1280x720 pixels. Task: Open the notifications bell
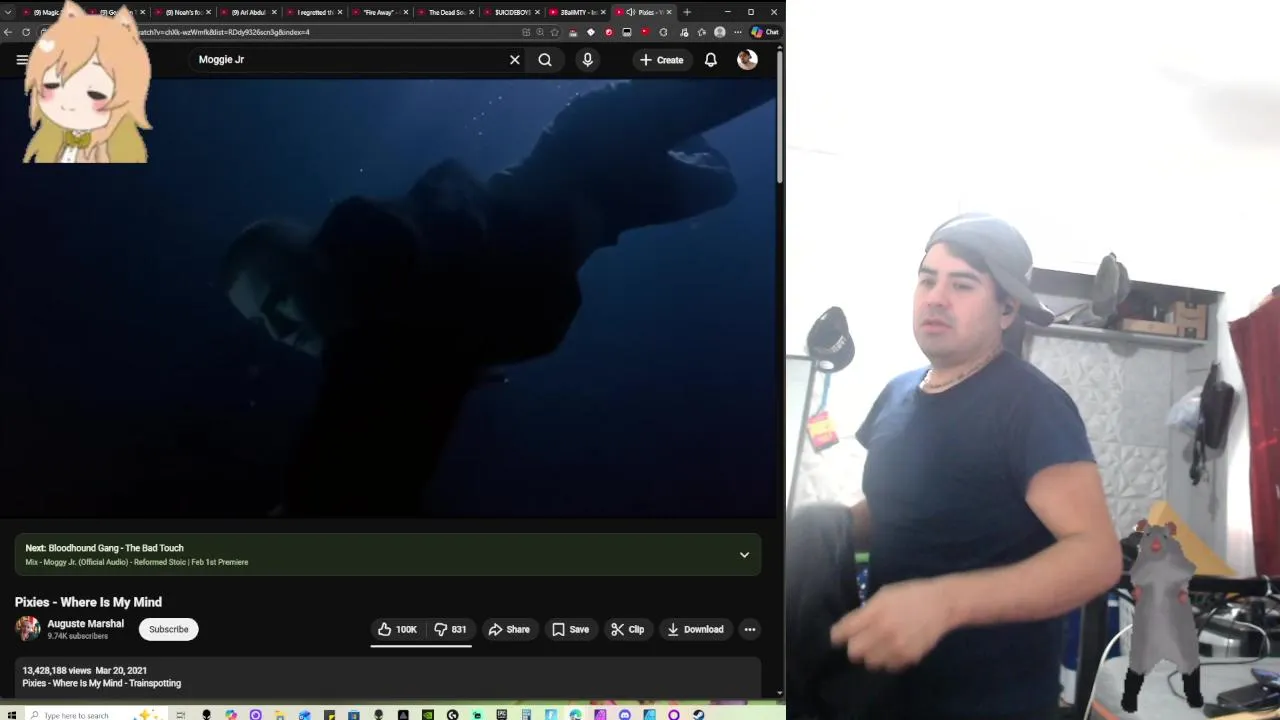[x=711, y=60]
